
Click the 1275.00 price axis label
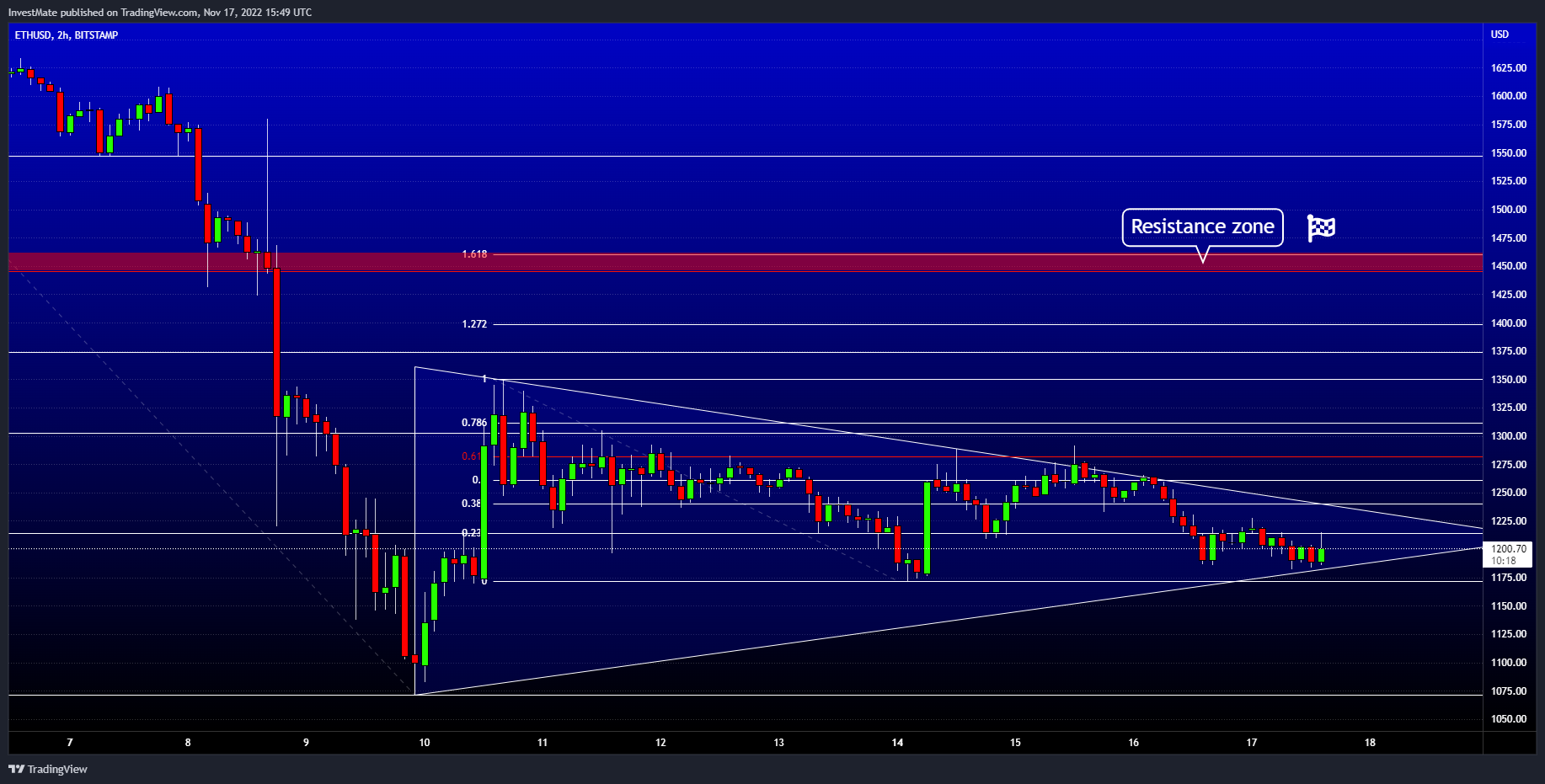click(1508, 465)
